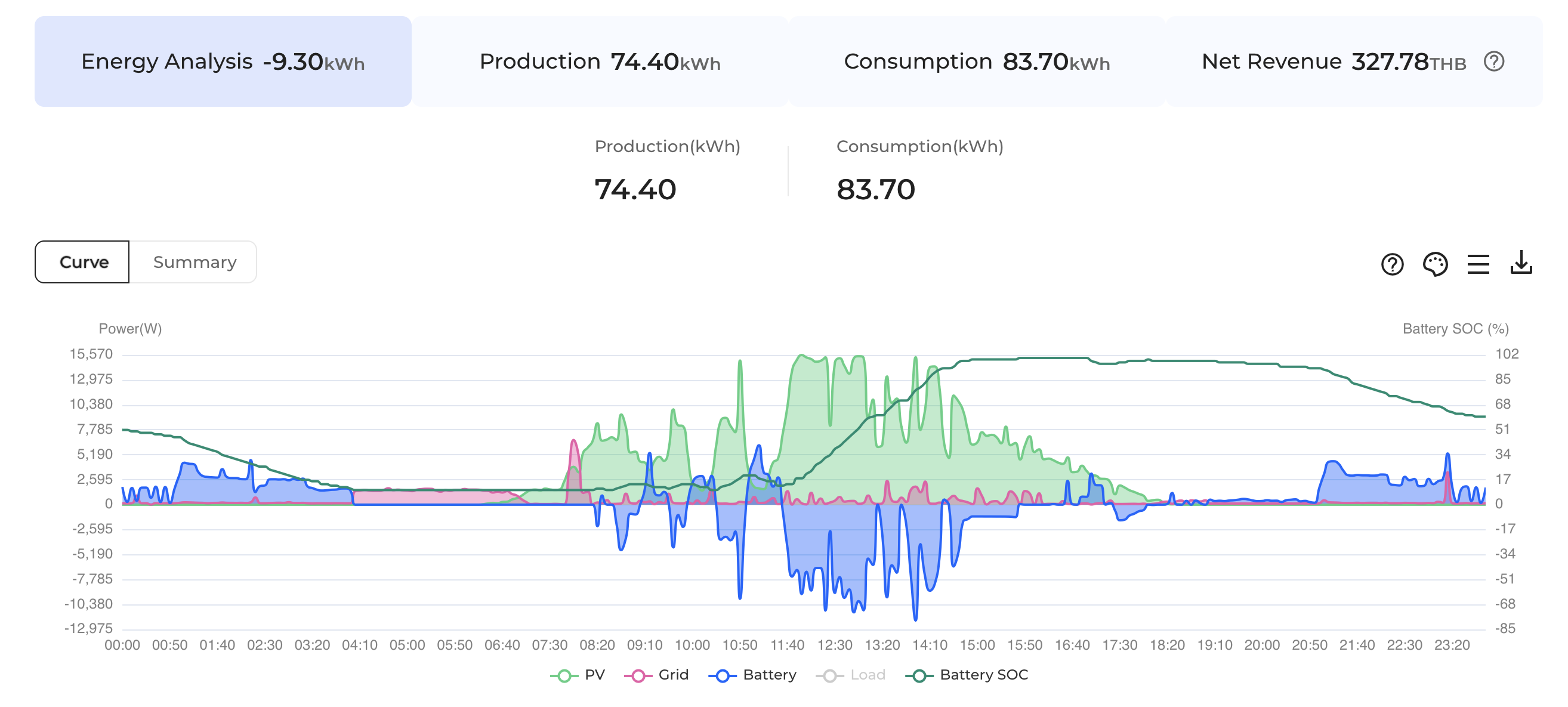Image resolution: width=1568 pixels, height=707 pixels.
Task: Click the PV legend marker icon
Action: click(564, 675)
